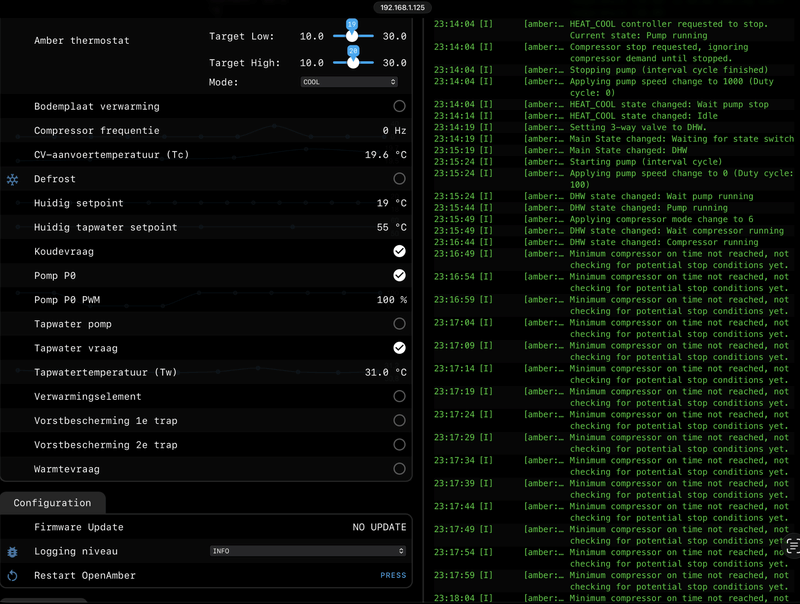Screen dimensions: 800x604
Task: Click PRESS to restart OpenAmber
Action: click(393, 575)
